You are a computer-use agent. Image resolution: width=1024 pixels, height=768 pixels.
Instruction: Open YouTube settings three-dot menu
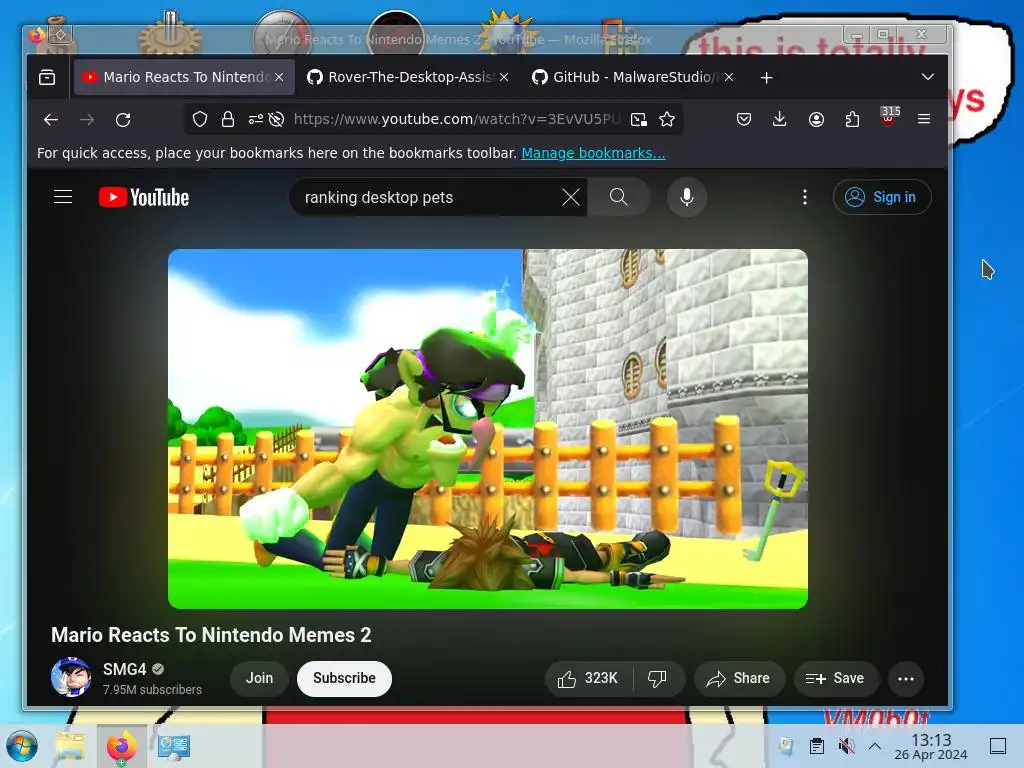pyautogui.click(x=805, y=197)
